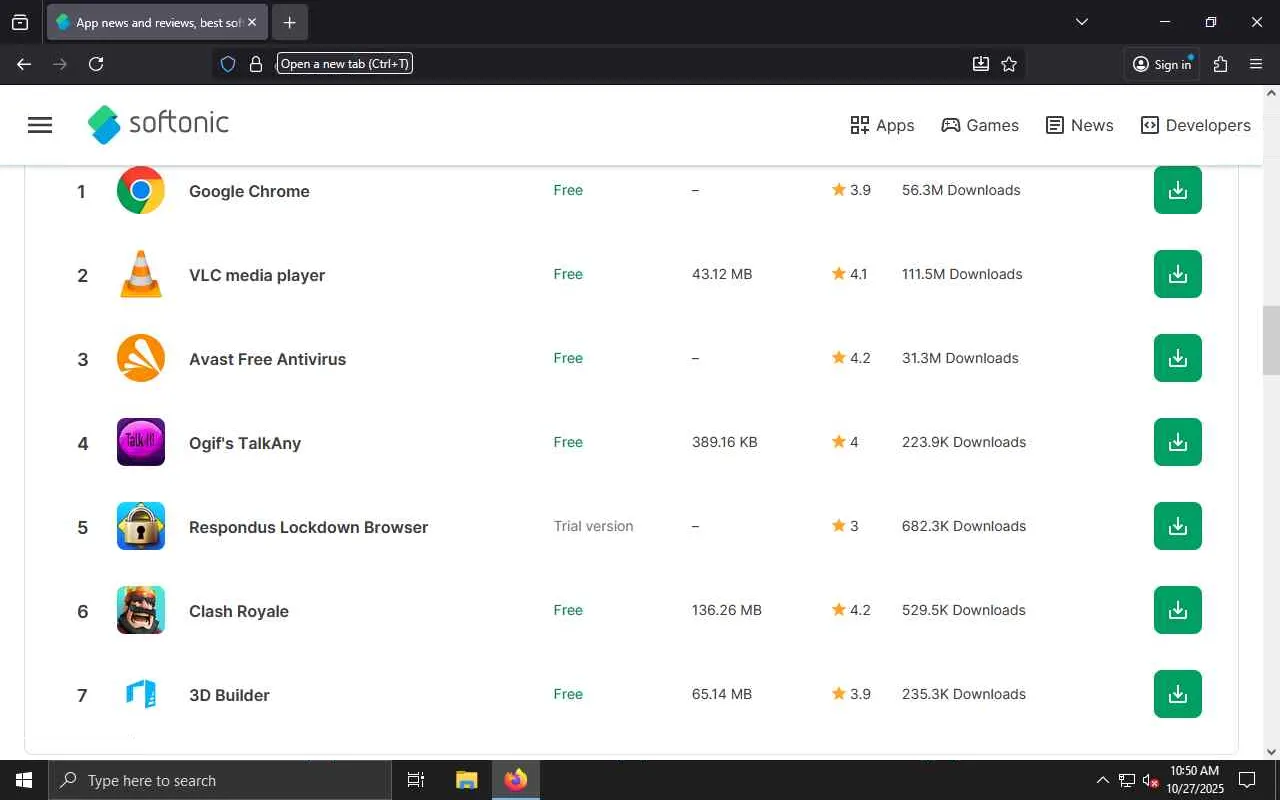Show site tracking protection shield info
This screenshot has height=800, width=1280.
[228, 64]
